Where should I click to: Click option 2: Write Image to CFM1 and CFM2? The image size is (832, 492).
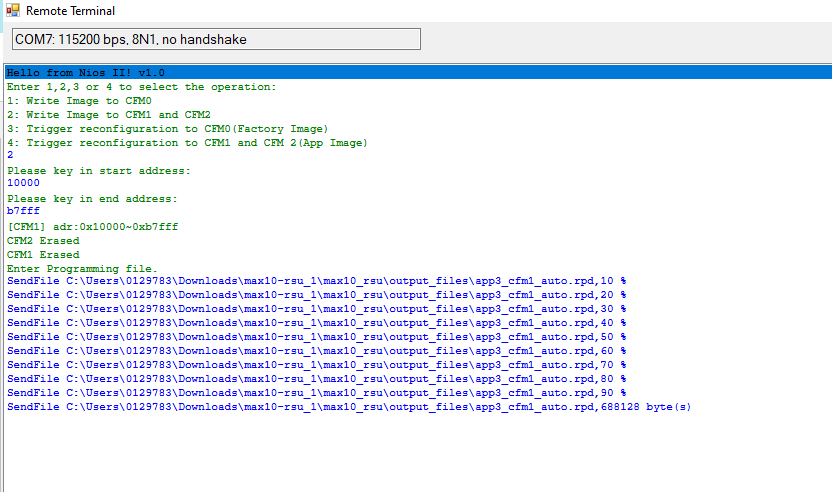coord(108,115)
